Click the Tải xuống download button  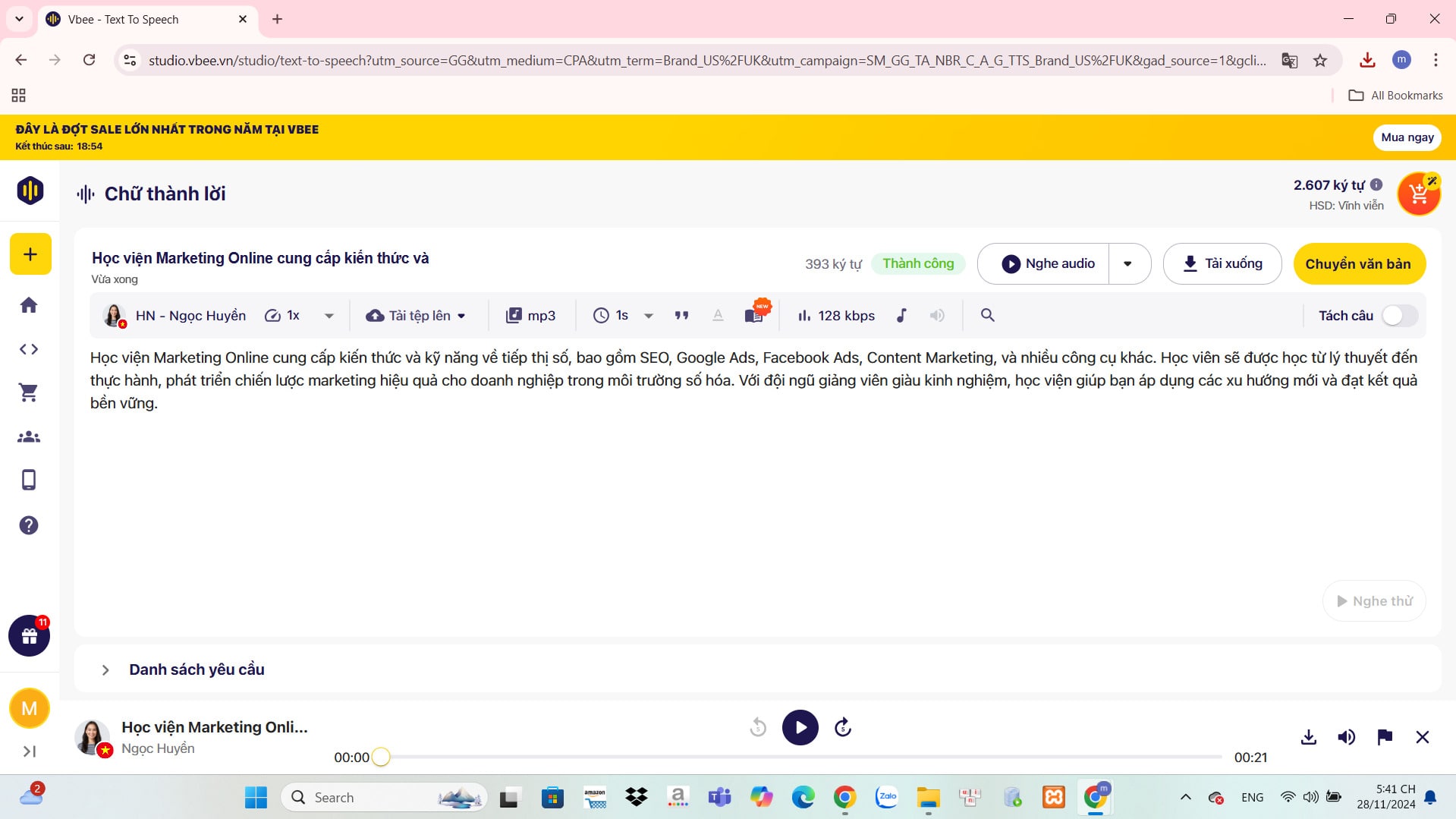pos(1222,263)
